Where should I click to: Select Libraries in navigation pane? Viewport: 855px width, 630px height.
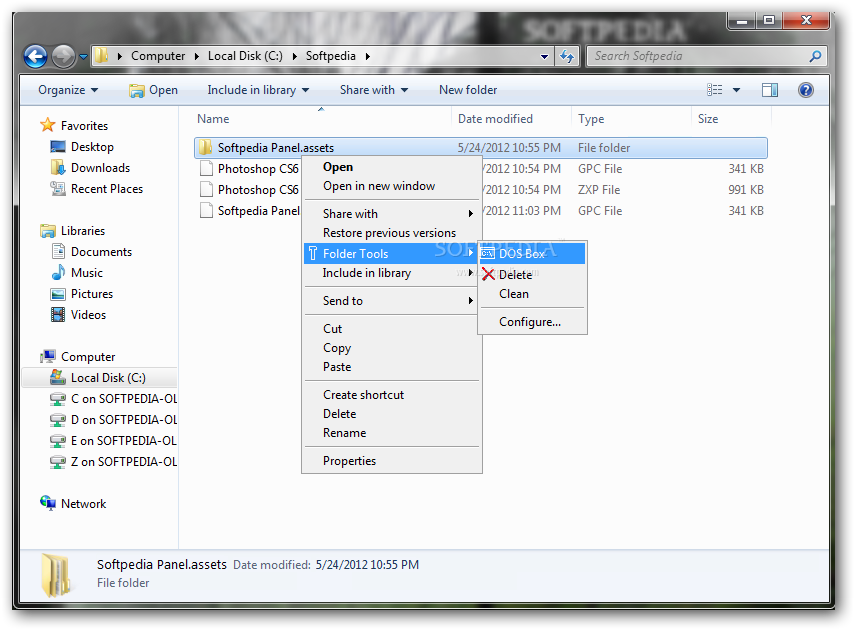(x=72, y=231)
